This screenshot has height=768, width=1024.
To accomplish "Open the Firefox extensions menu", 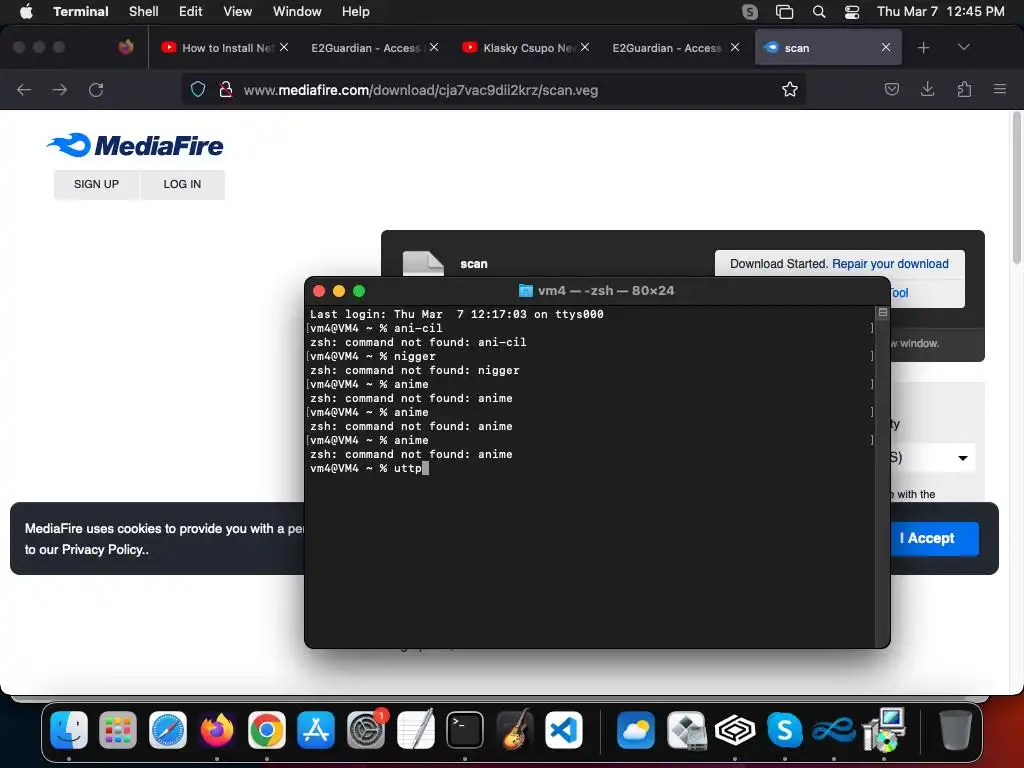I will 964,89.
